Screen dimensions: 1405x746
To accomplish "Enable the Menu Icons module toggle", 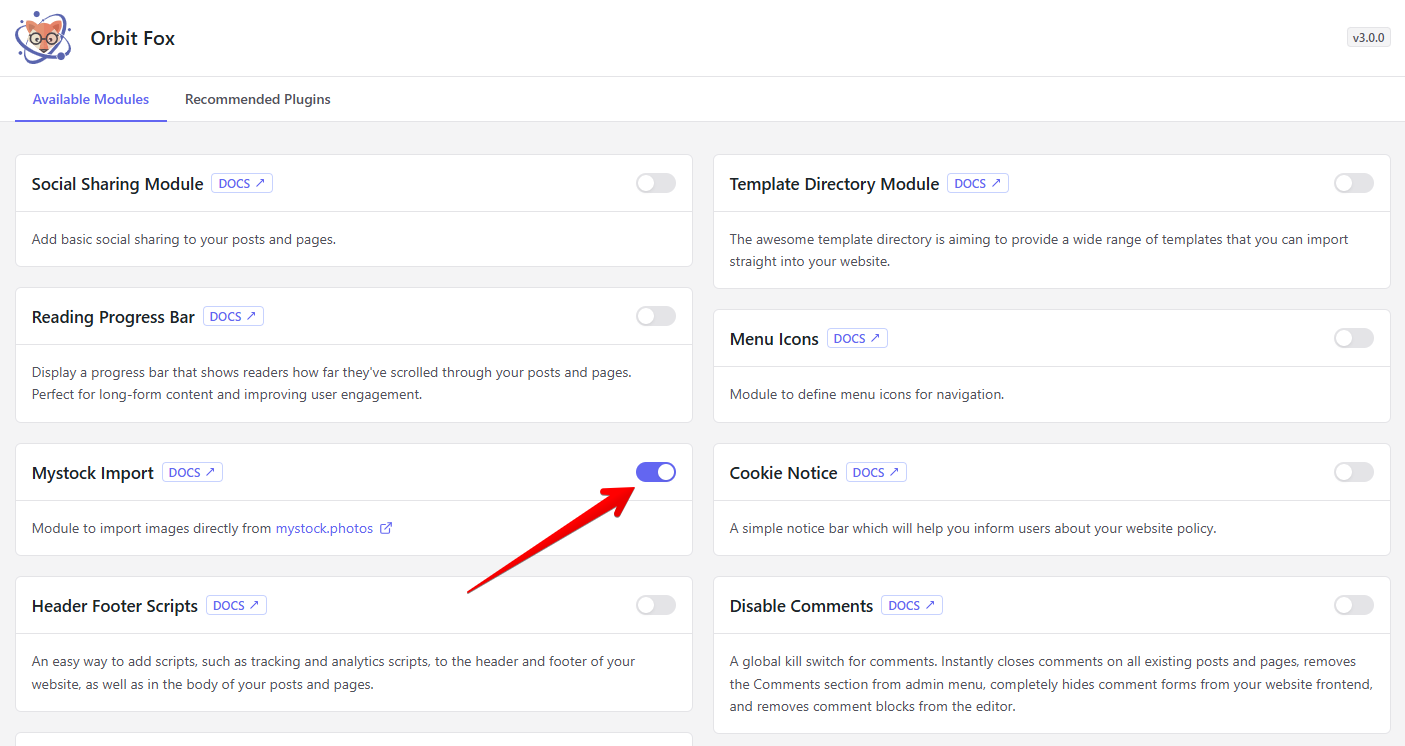I will 1354,338.
